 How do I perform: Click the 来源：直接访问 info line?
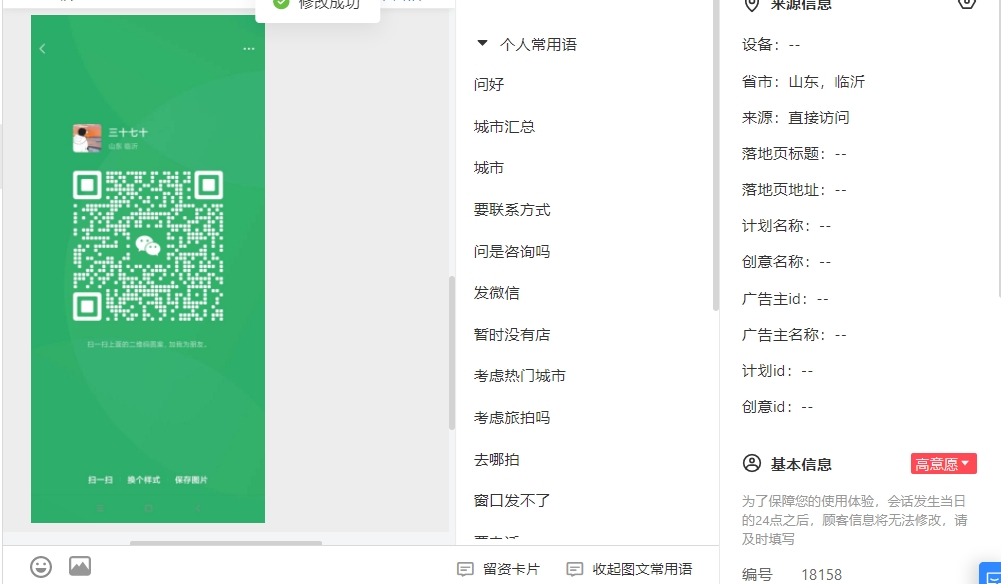795,117
